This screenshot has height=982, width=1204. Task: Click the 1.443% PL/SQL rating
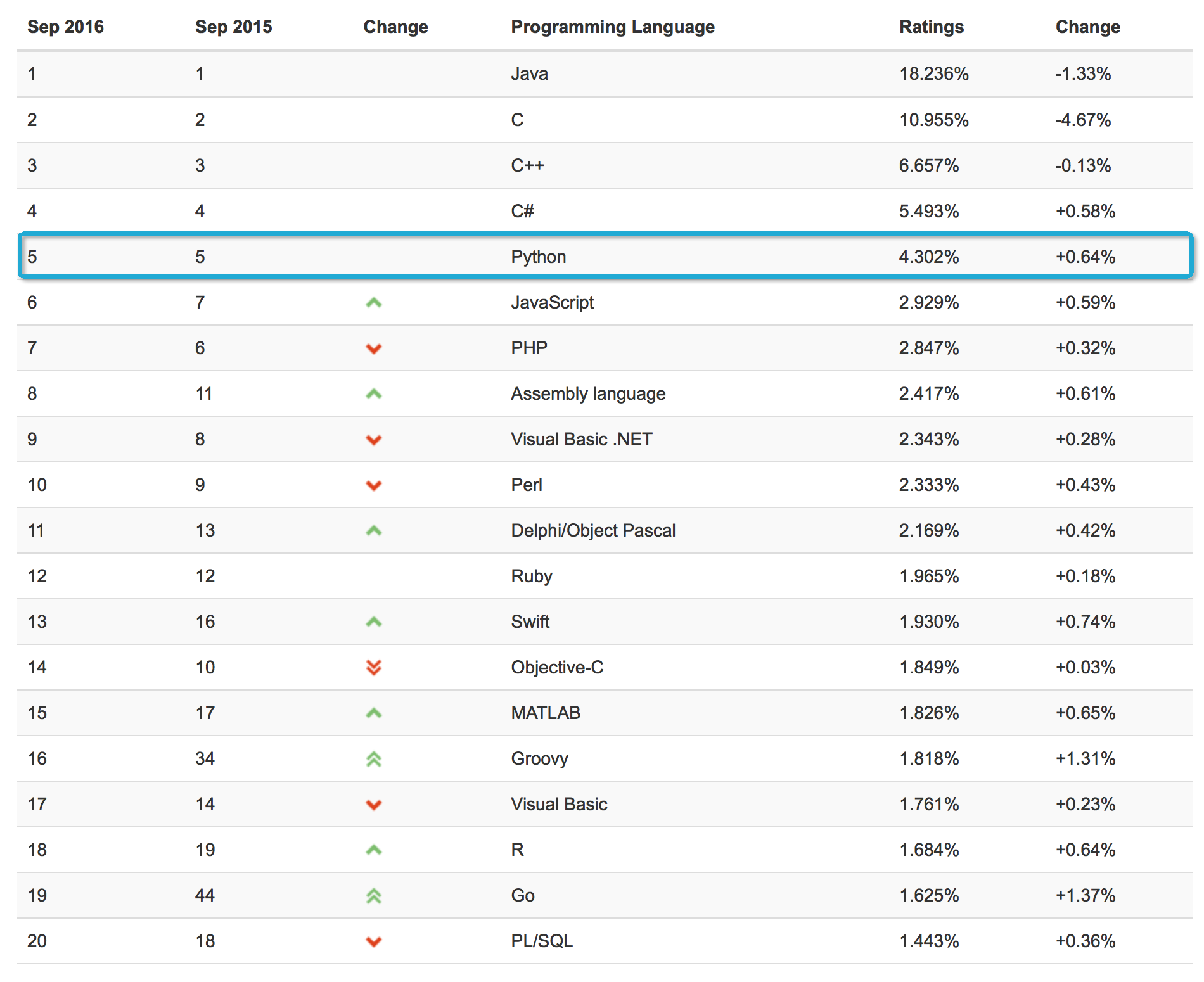[929, 941]
